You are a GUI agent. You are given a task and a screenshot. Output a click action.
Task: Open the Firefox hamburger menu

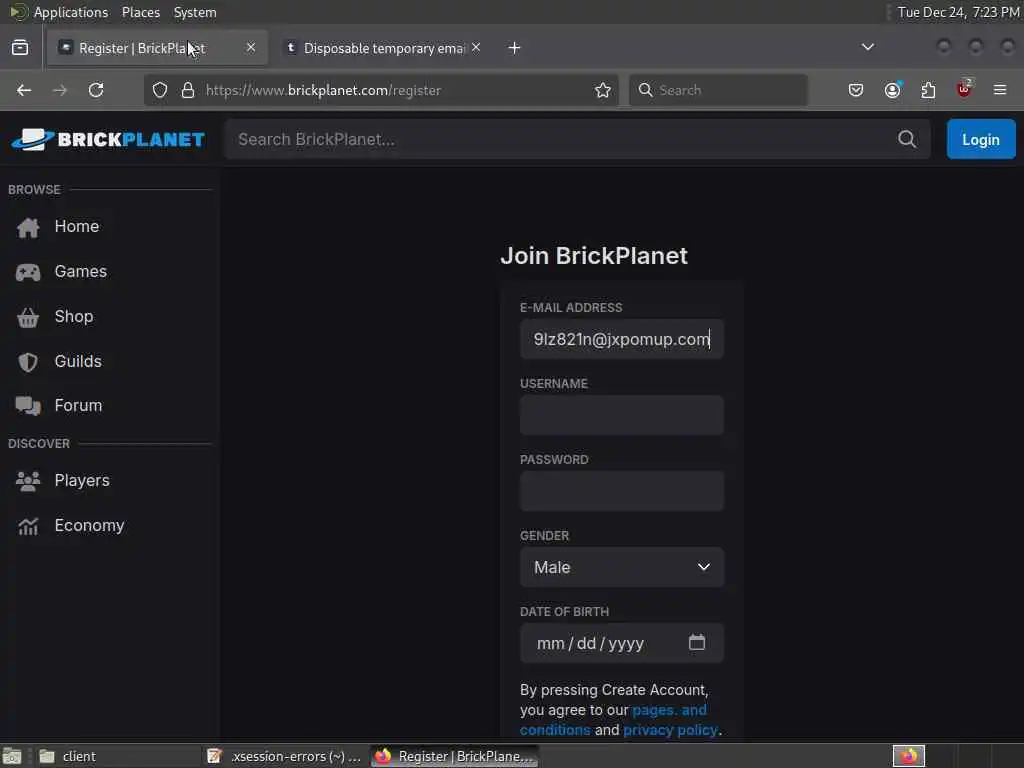click(x=1000, y=90)
